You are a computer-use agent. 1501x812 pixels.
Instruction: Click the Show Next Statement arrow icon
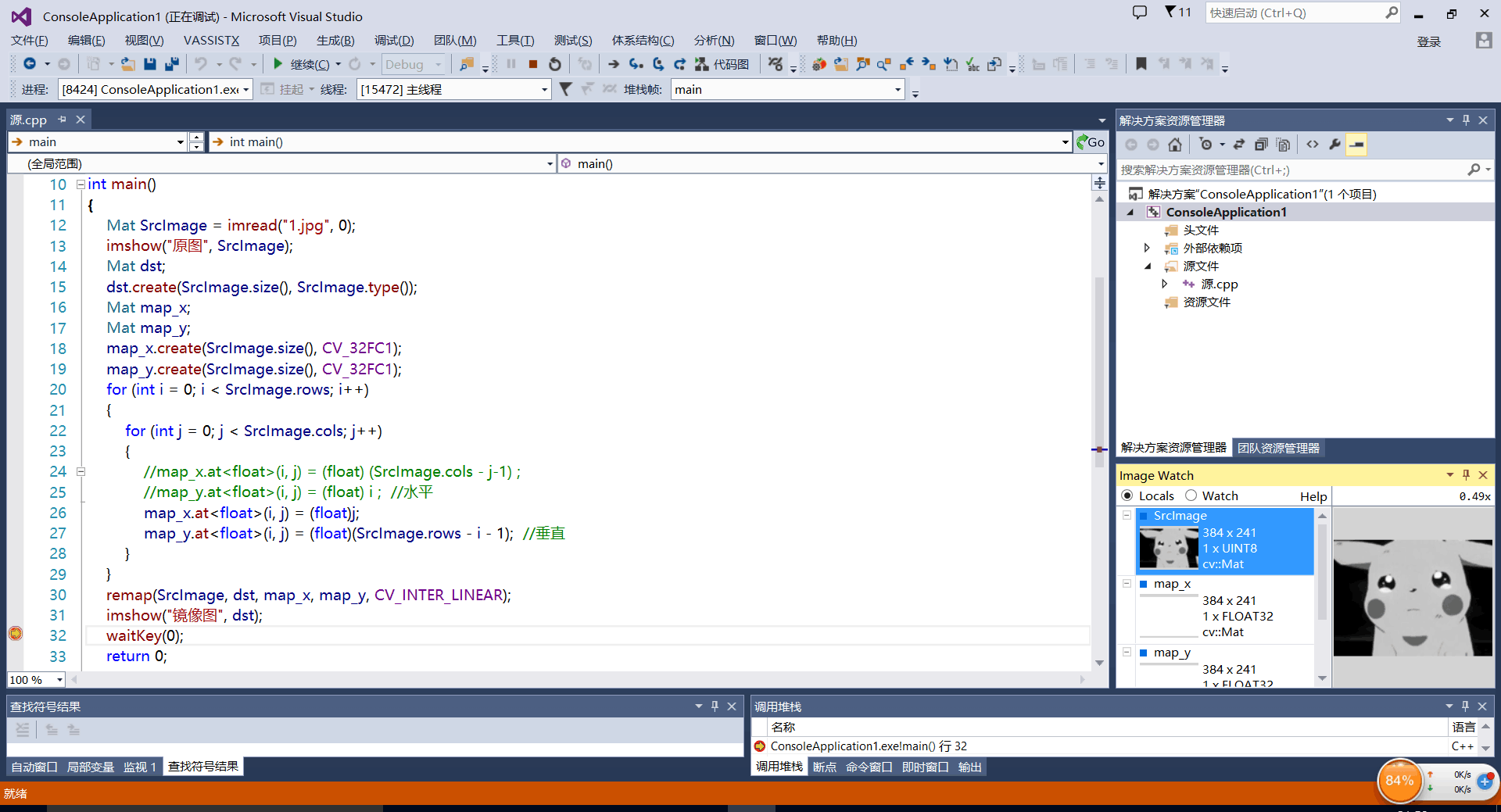point(614,64)
